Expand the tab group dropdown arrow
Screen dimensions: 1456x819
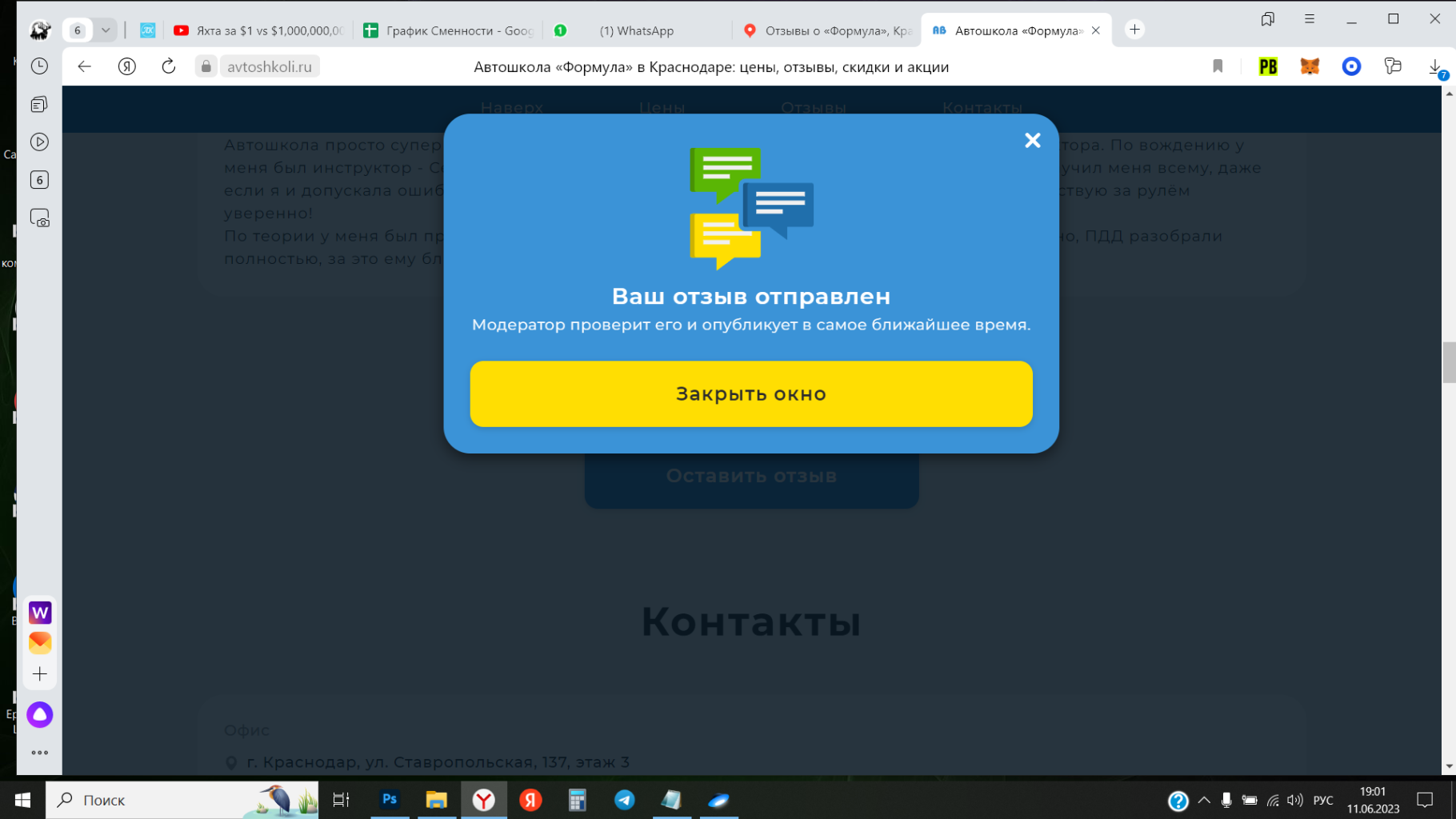coord(105,30)
